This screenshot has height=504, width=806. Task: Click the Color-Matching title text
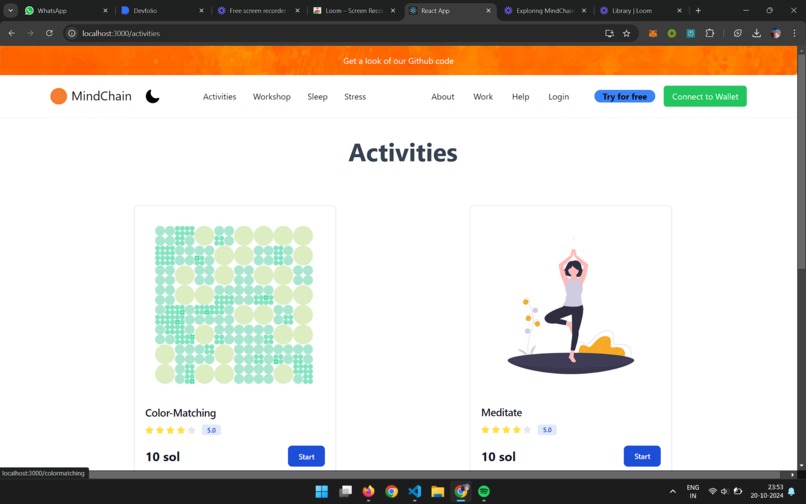(x=180, y=413)
